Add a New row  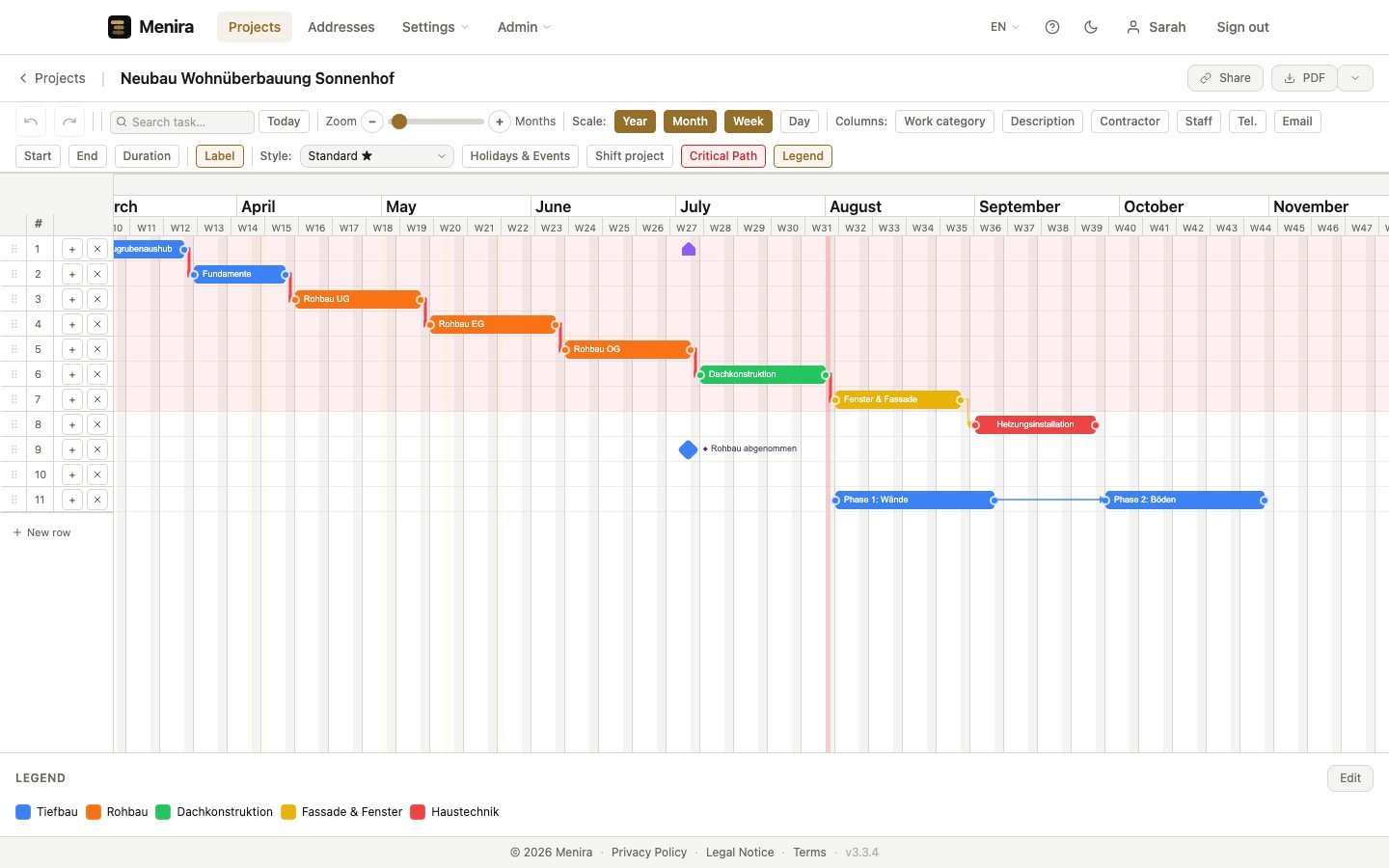point(41,532)
